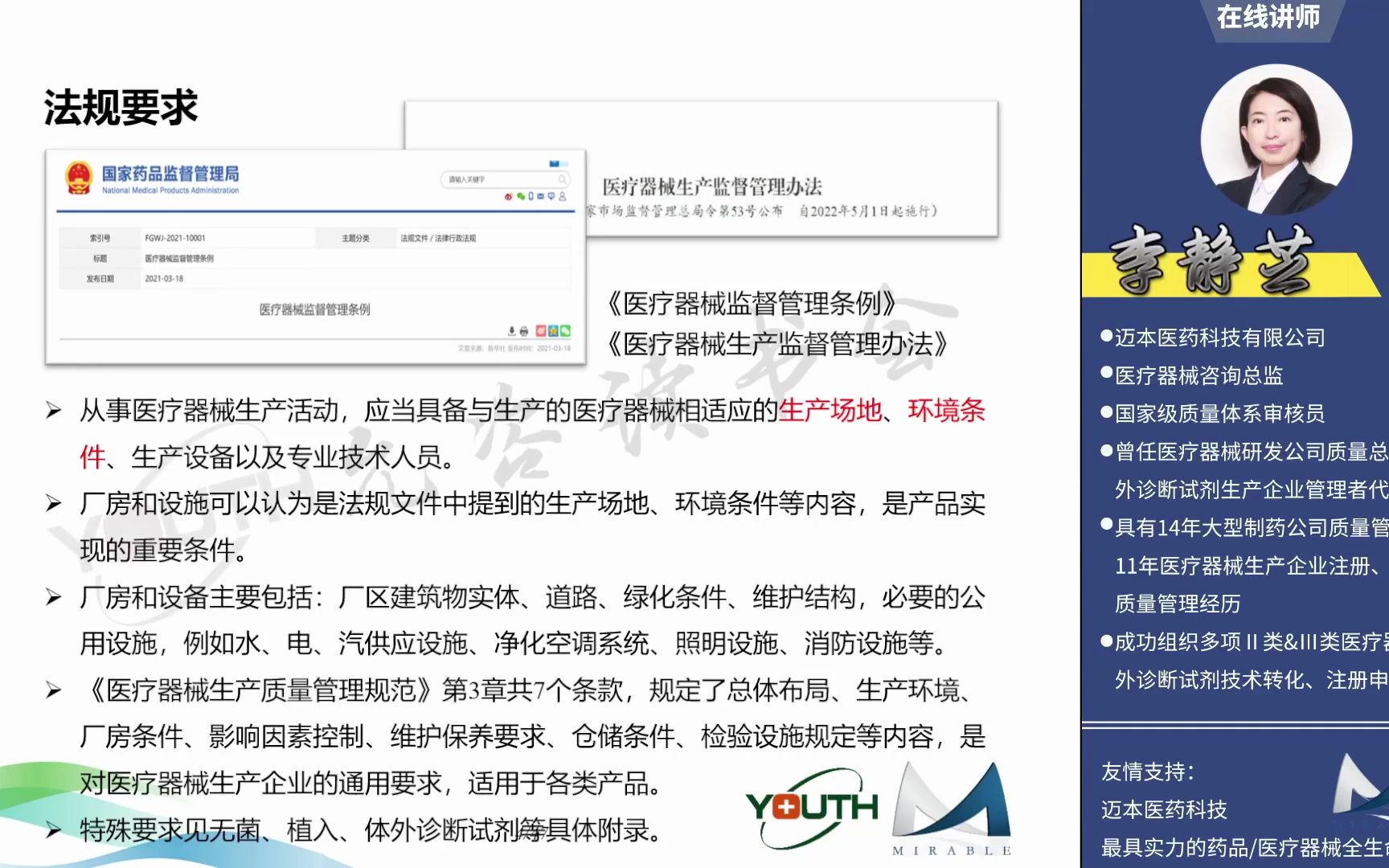Click the search magnifier icon in NMPA page

click(x=562, y=179)
